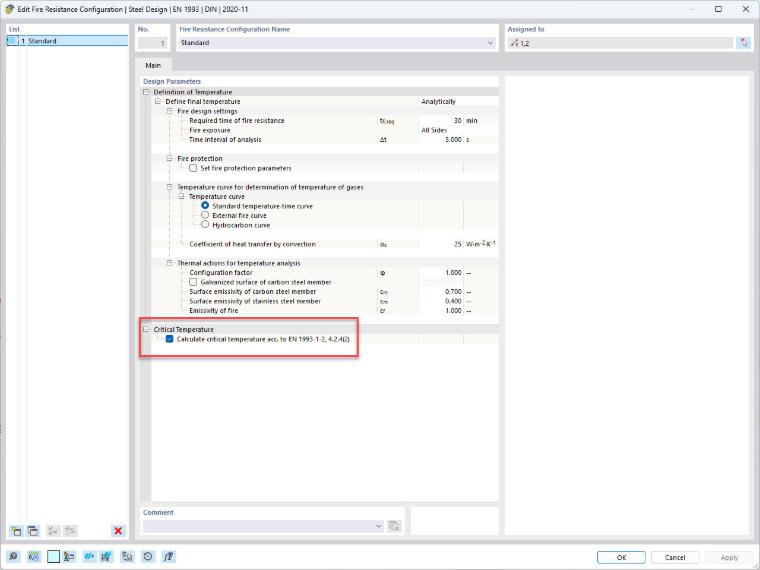Click 'Time interval of analysis' row label
The width and height of the screenshot is (760, 570).
(225, 140)
